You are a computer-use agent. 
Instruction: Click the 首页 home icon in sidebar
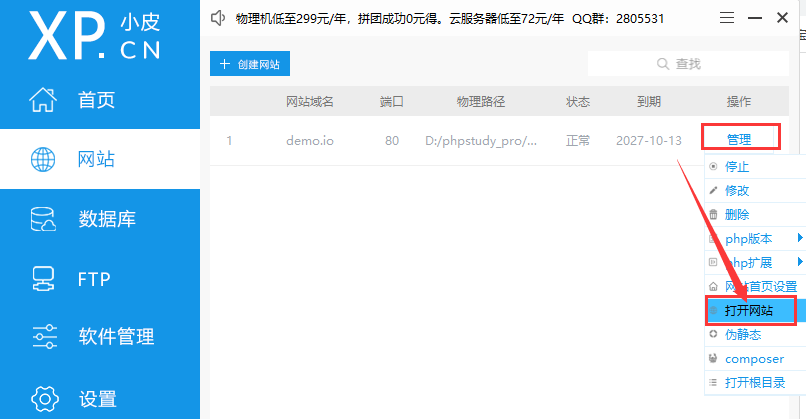pyautogui.click(x=43, y=100)
